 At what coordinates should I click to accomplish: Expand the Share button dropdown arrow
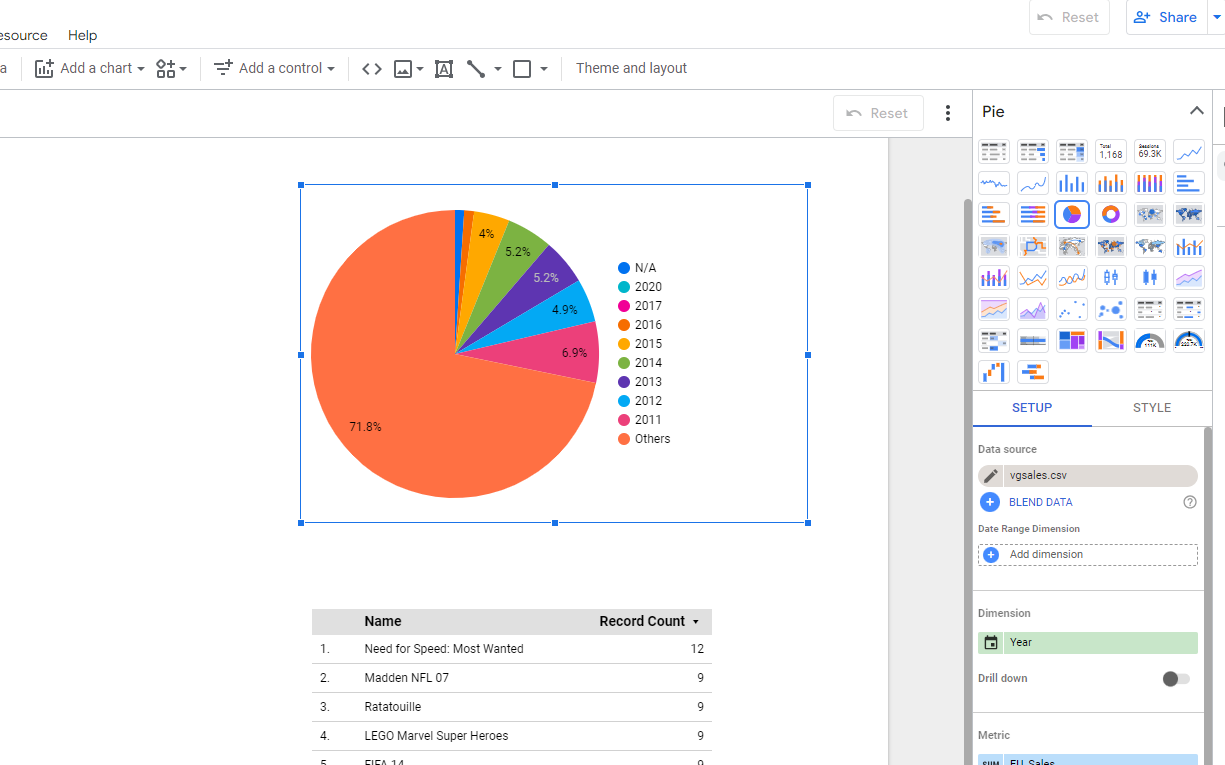[x=1217, y=17]
